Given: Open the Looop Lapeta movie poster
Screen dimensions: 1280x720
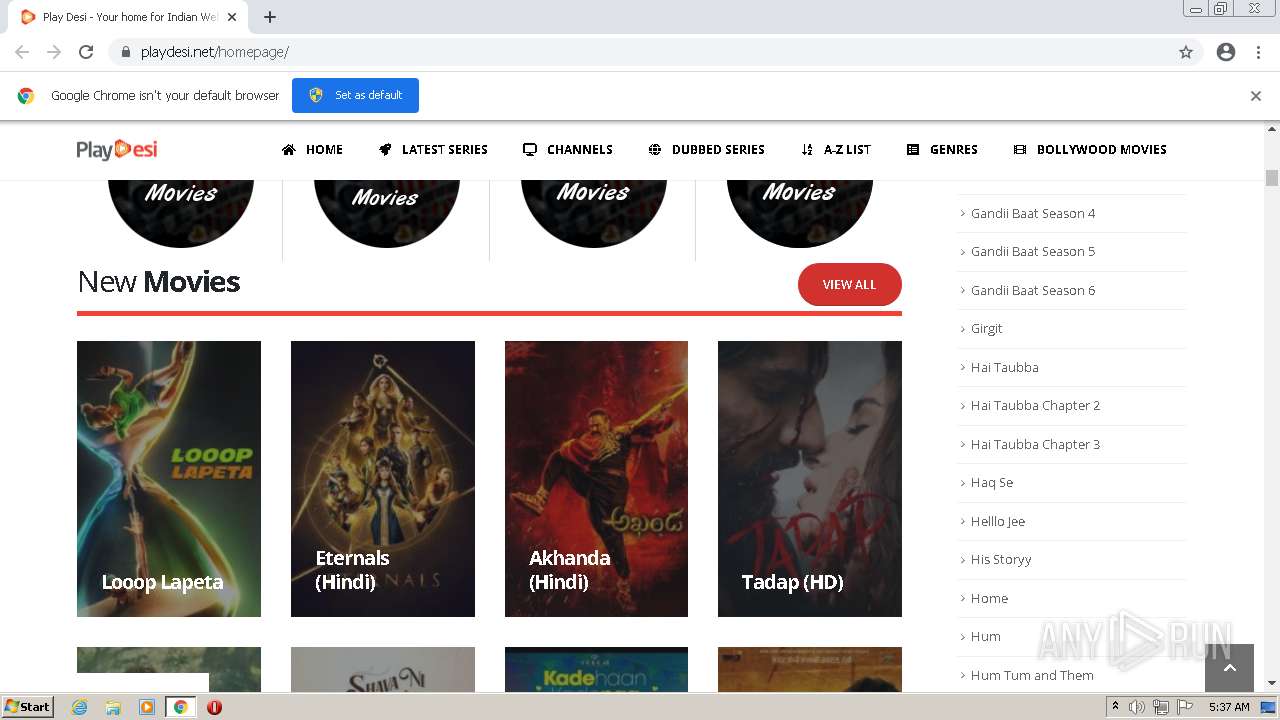Looking at the screenshot, I should point(169,479).
